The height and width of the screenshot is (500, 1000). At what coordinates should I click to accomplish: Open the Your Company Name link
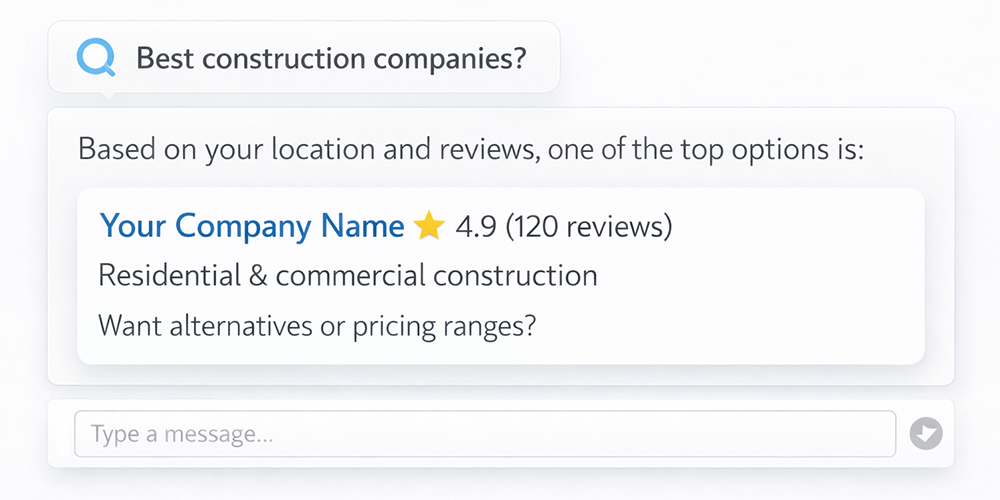click(252, 227)
